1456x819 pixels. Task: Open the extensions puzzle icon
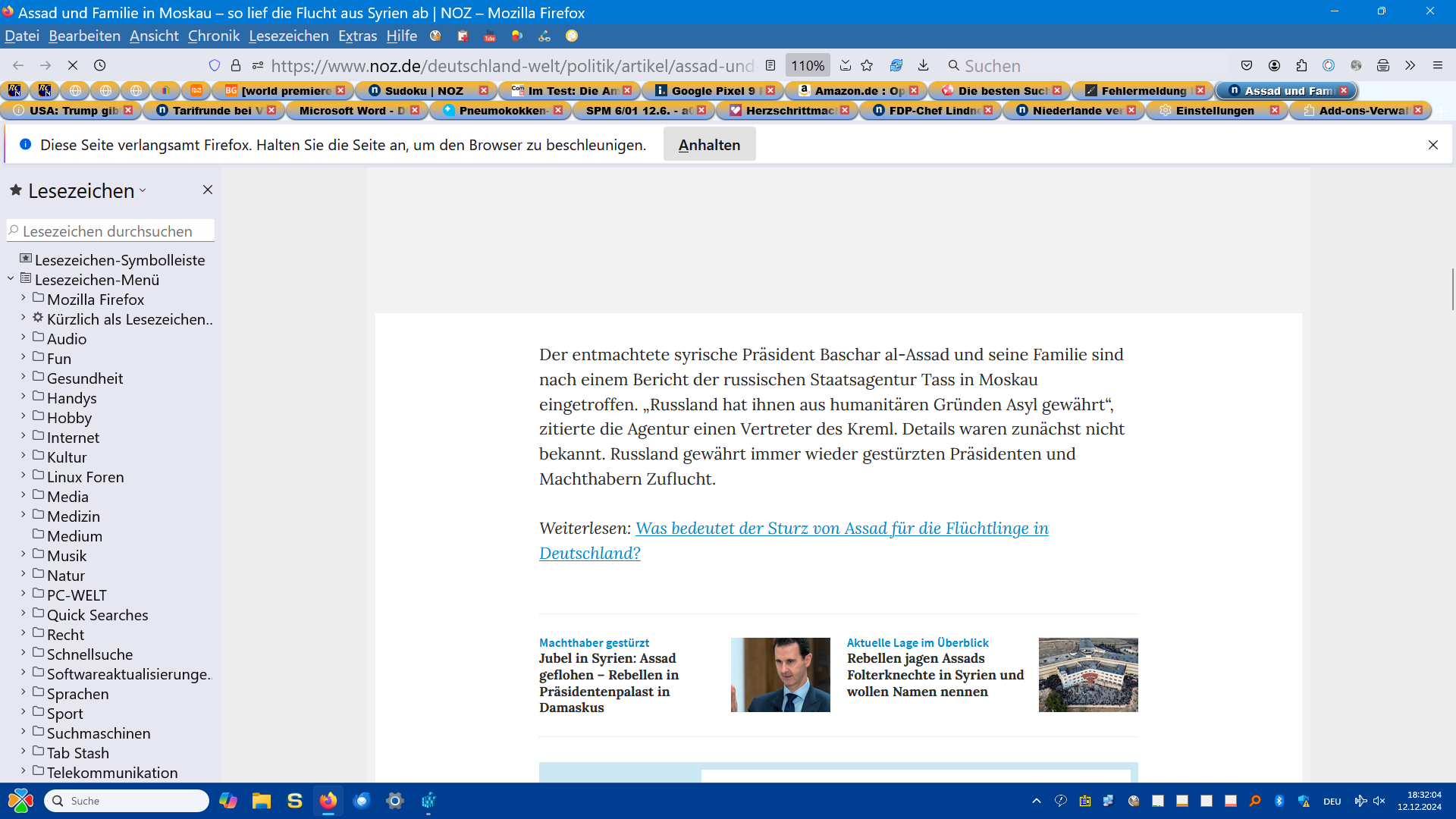coord(1302,66)
